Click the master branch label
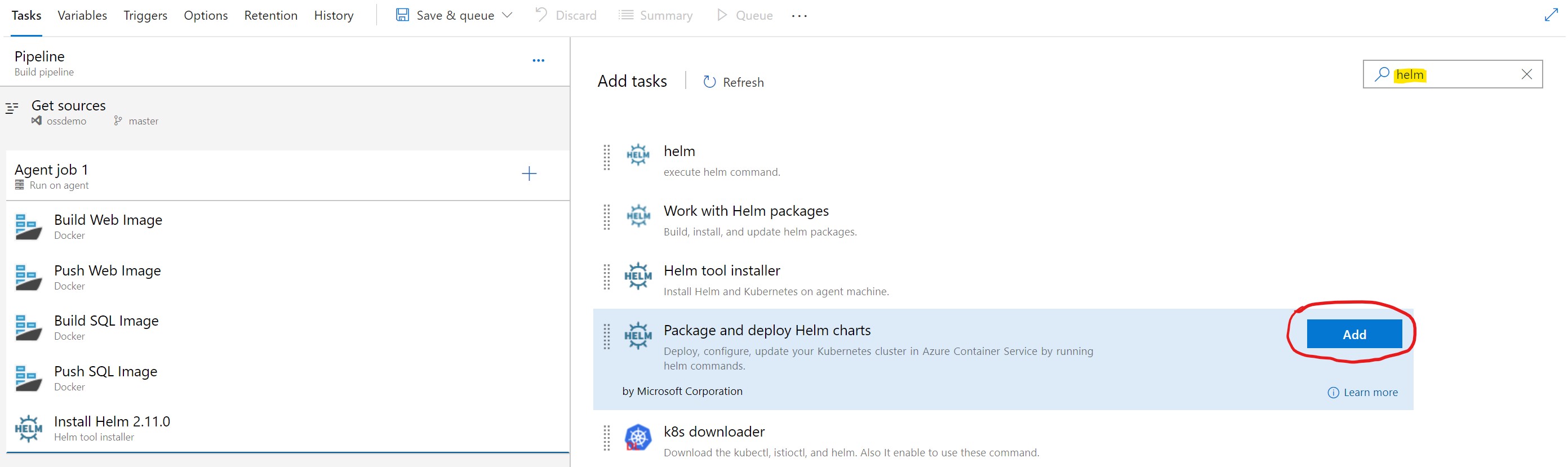The image size is (1568, 467). (x=136, y=121)
